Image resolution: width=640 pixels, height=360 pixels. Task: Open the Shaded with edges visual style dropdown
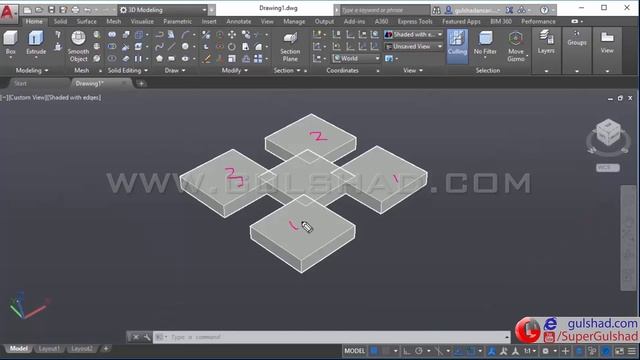point(413,35)
